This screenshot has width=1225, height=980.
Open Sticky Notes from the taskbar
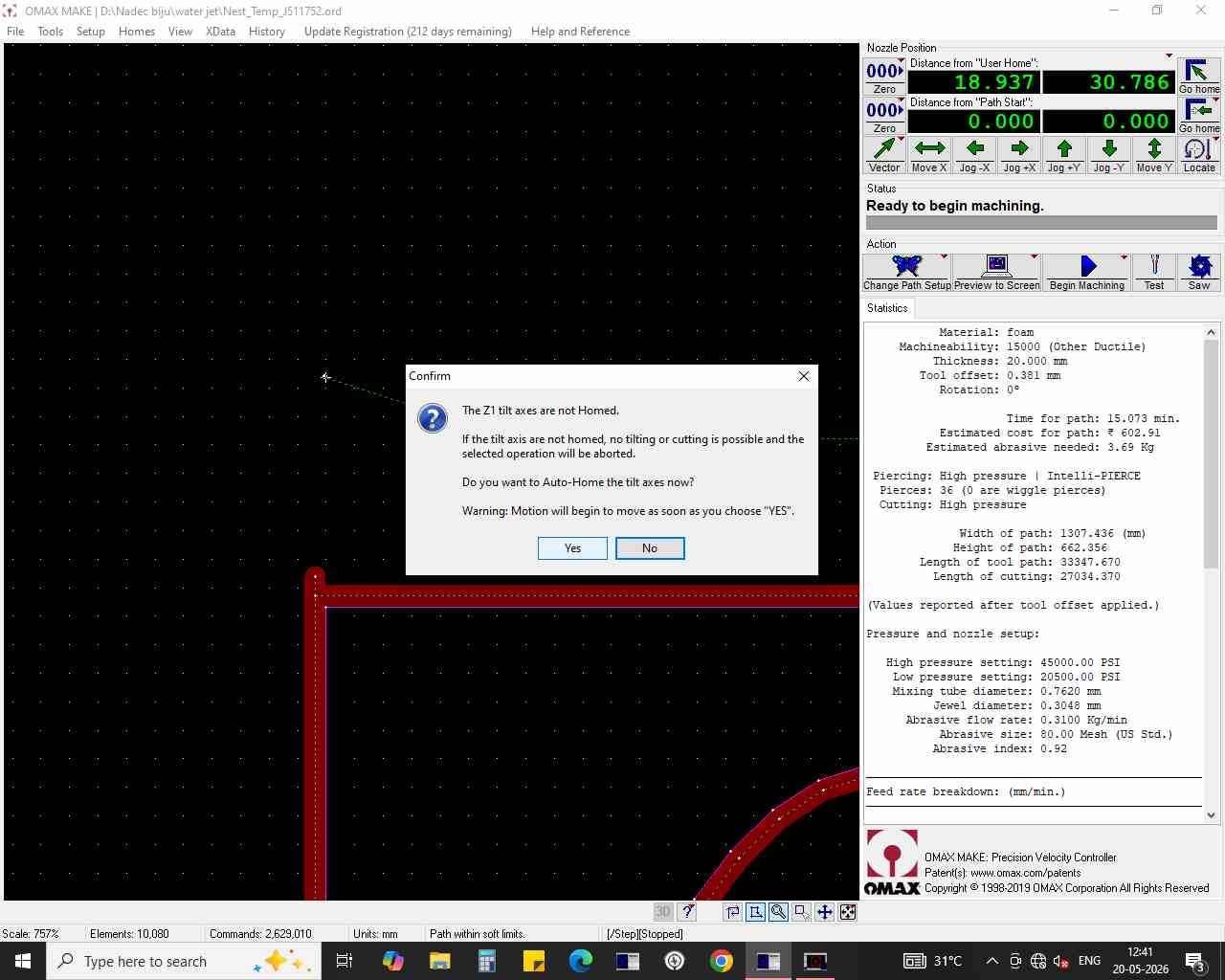click(x=534, y=961)
